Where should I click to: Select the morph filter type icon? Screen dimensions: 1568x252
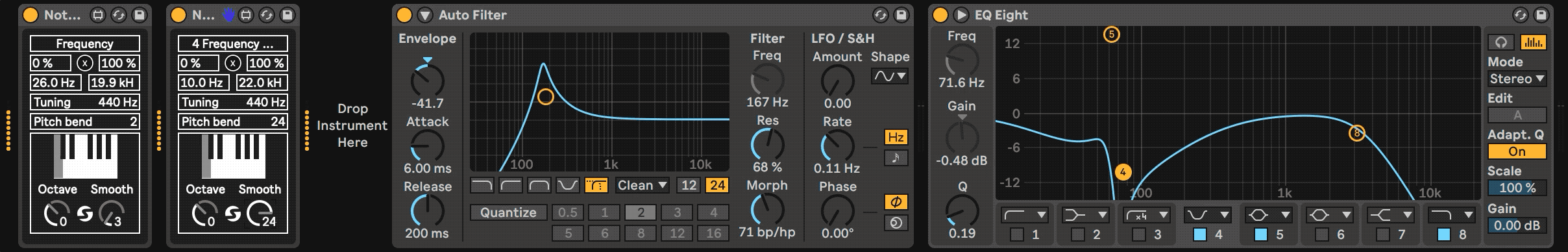click(596, 186)
